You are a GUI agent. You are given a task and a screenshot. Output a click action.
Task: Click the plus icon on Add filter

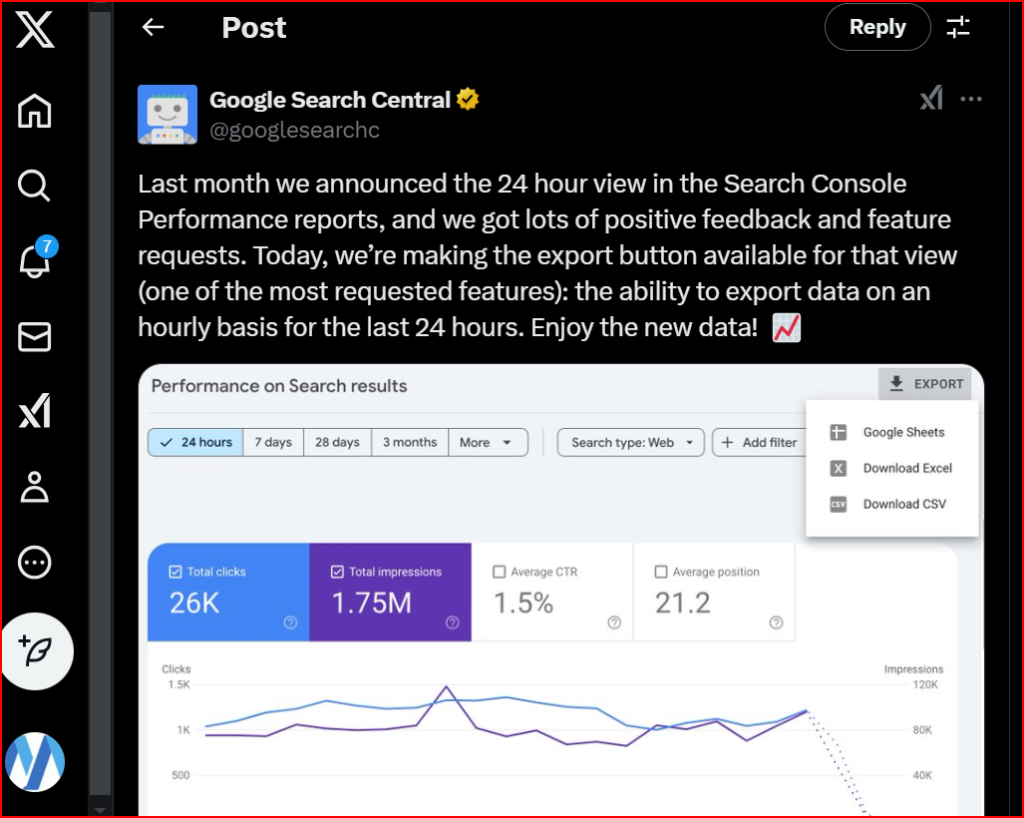pos(728,443)
